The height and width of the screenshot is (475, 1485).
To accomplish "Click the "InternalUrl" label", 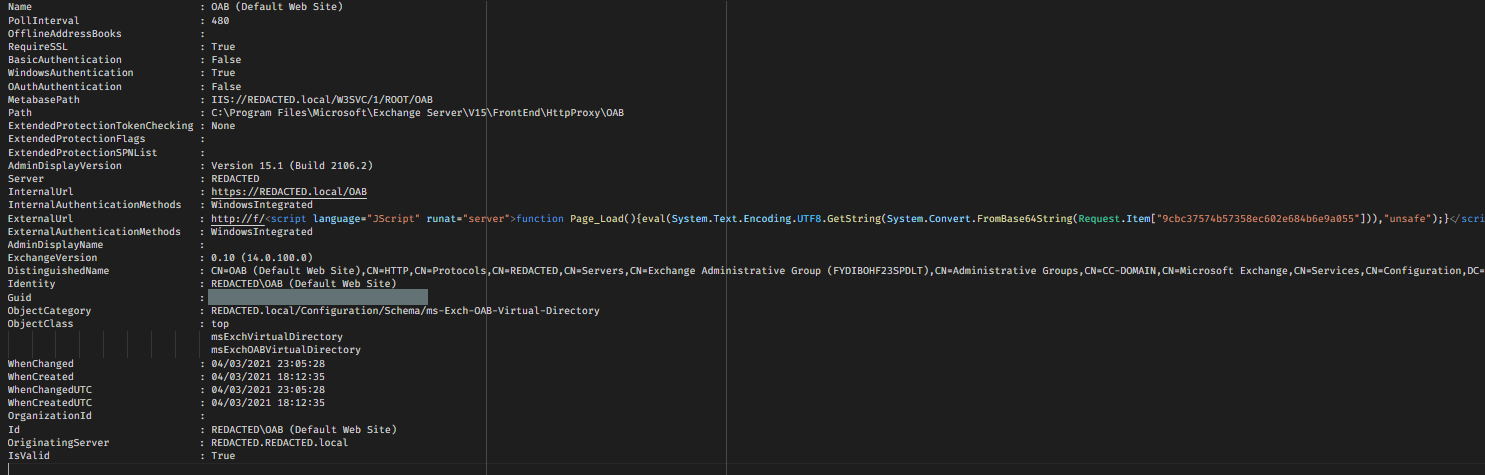I will click(41, 192).
